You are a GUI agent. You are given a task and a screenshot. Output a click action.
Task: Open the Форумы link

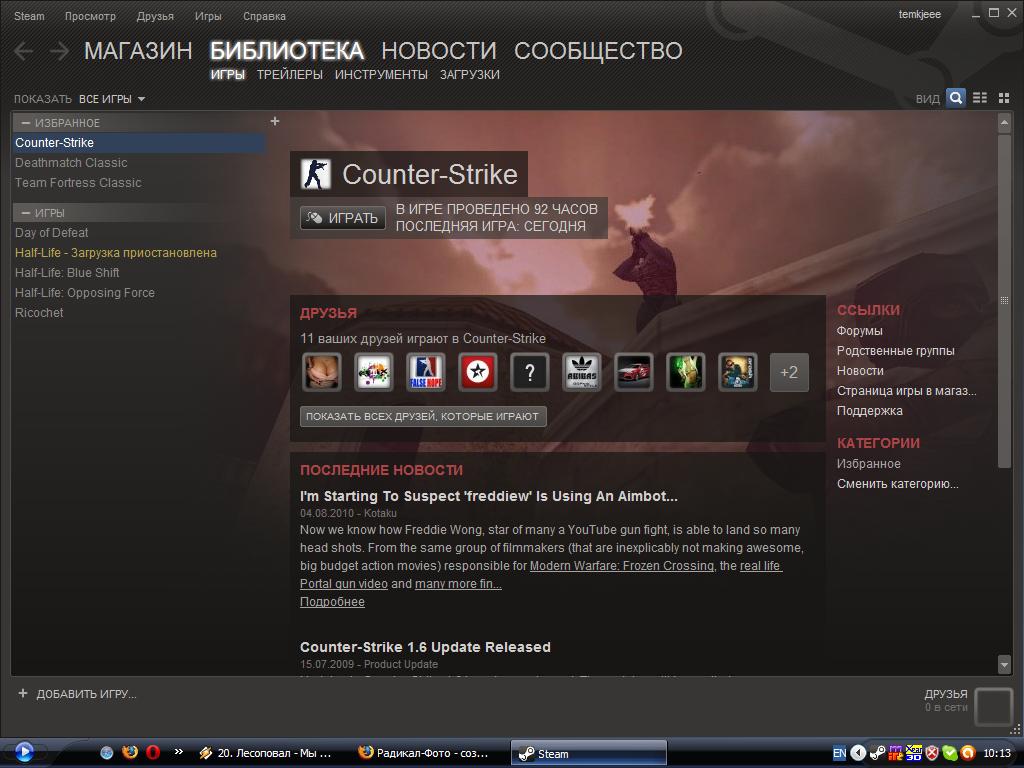[x=859, y=330]
